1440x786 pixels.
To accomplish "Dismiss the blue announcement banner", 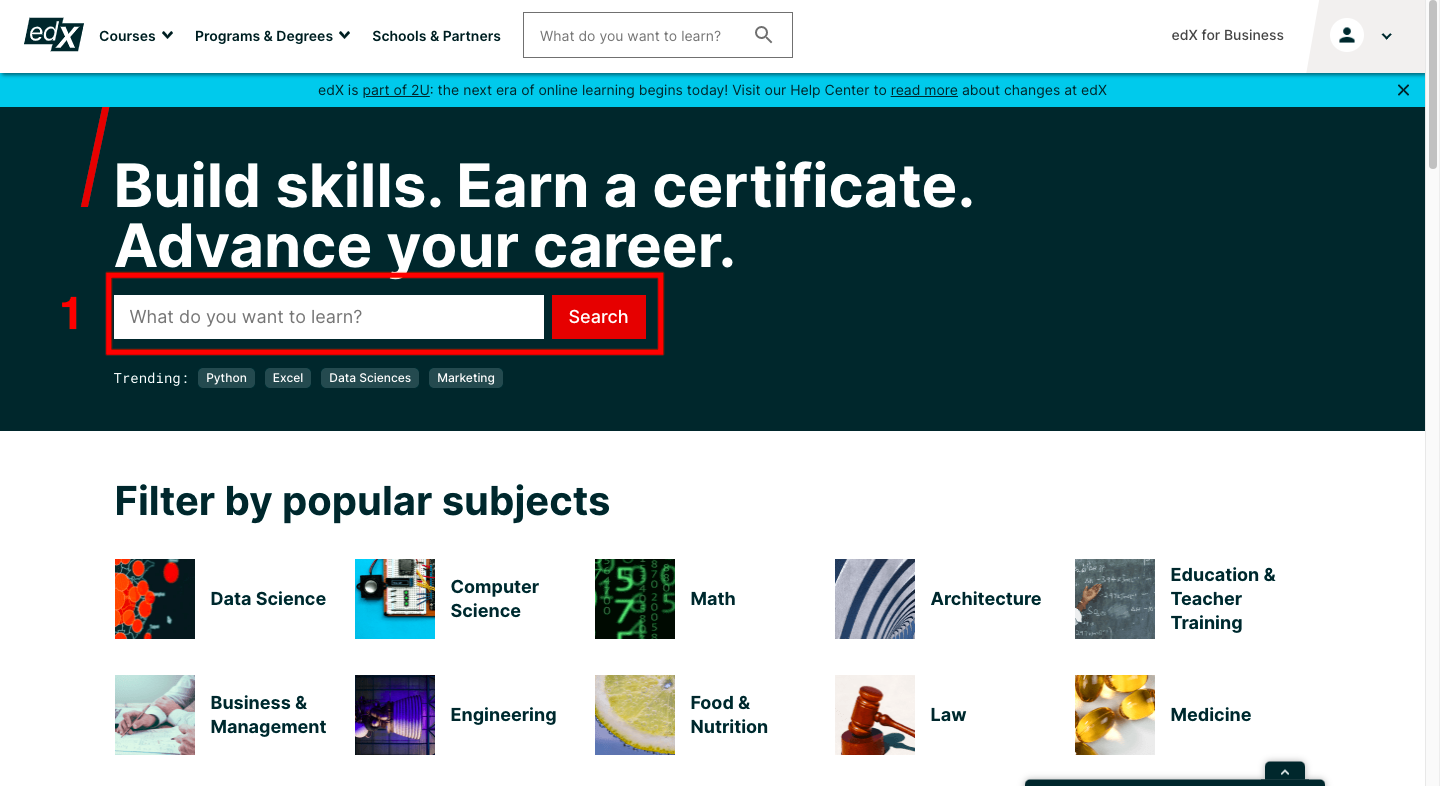I will coord(1403,90).
